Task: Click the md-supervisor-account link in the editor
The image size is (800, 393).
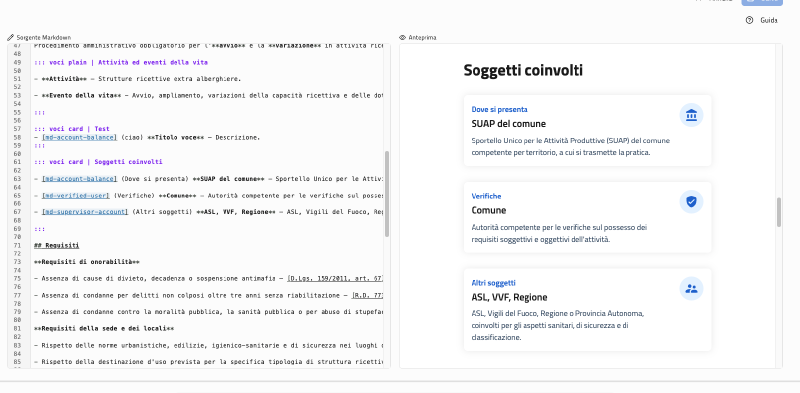Action: 85,212
